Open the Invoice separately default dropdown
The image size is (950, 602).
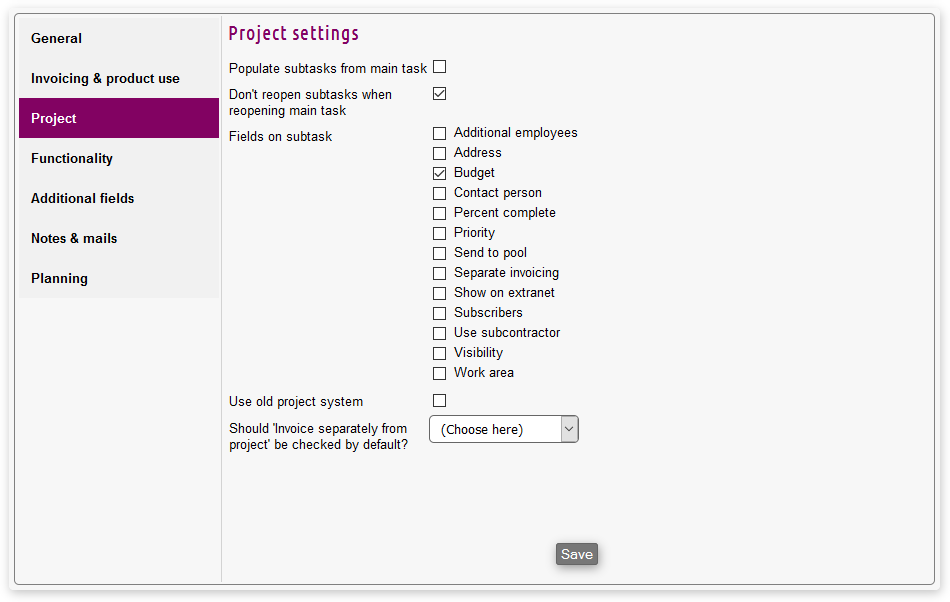[x=504, y=429]
